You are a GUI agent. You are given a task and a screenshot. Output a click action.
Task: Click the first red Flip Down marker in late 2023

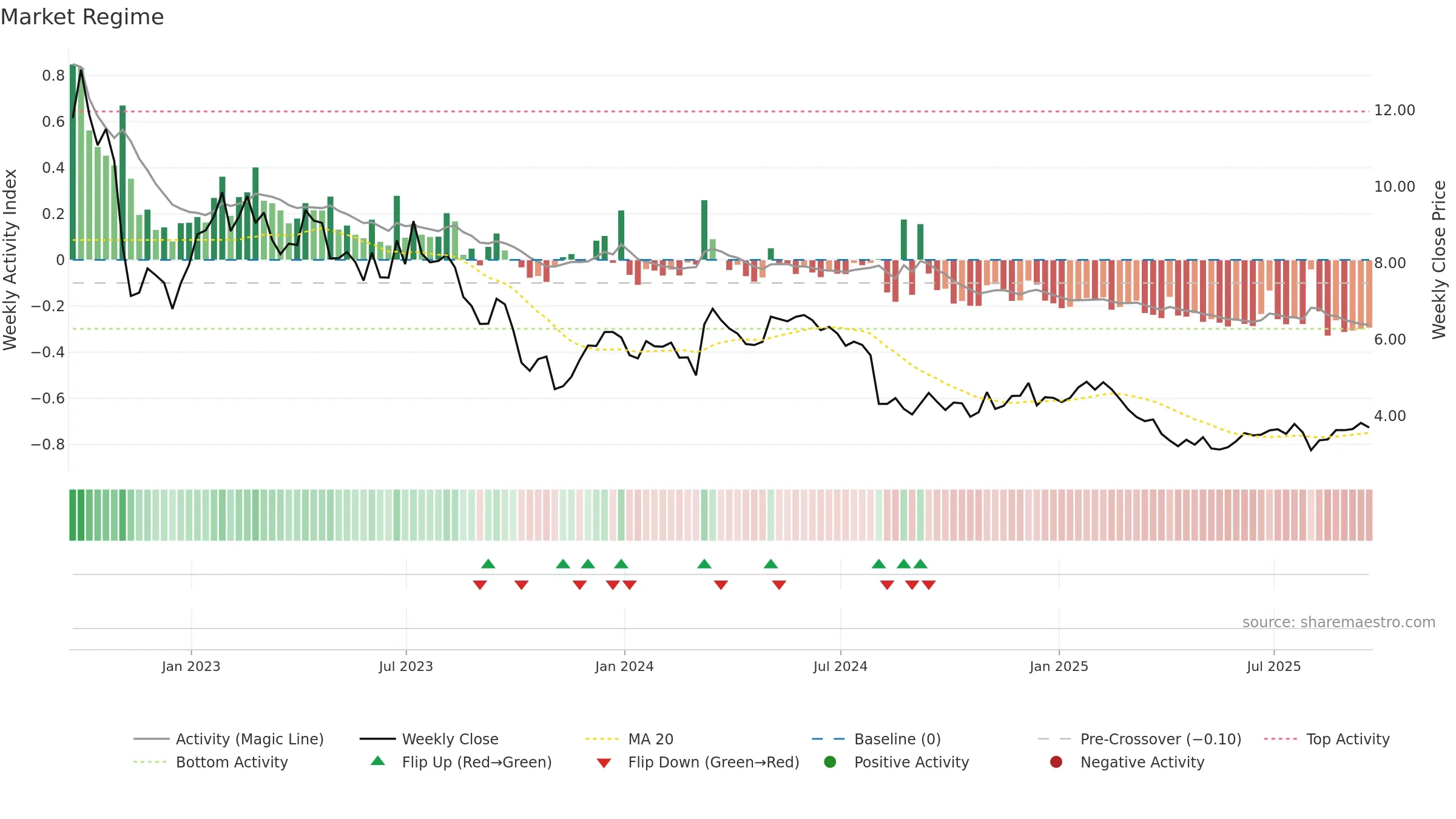(480, 585)
